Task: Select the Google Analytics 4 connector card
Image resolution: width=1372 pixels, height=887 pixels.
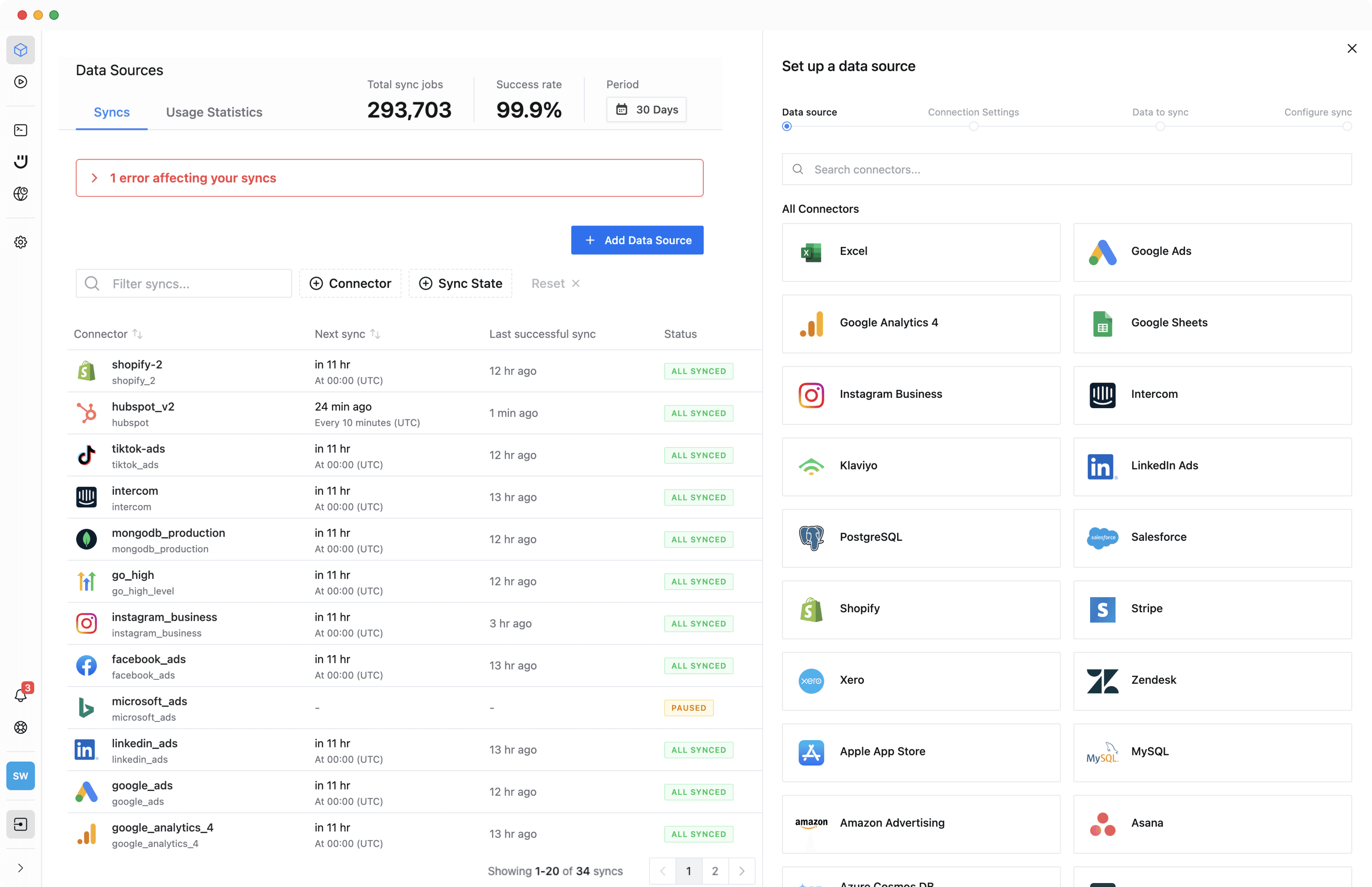Action: click(921, 324)
